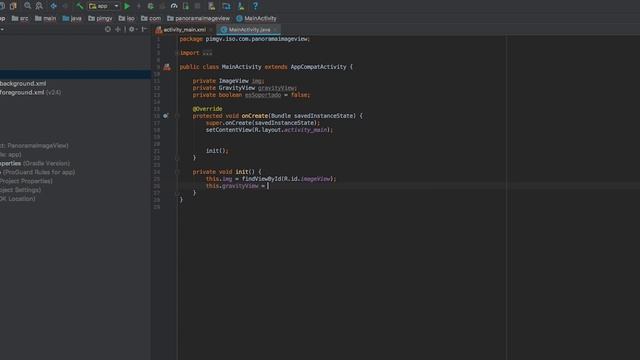
Task: Click the Paste clipboard icon in toolbar
Action: (x=13, y=6)
